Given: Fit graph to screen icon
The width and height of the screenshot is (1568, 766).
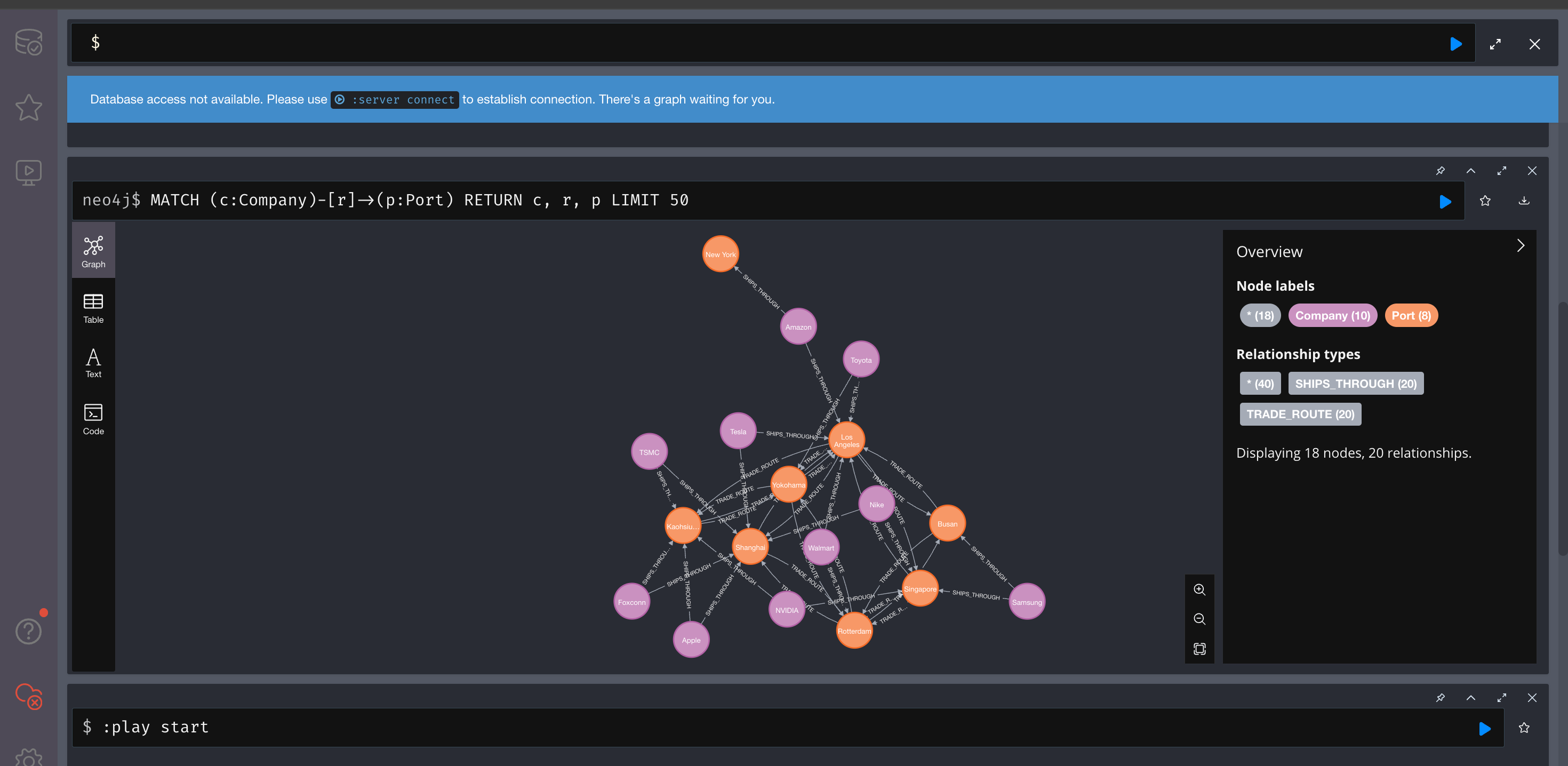Looking at the screenshot, I should pos(1199,649).
